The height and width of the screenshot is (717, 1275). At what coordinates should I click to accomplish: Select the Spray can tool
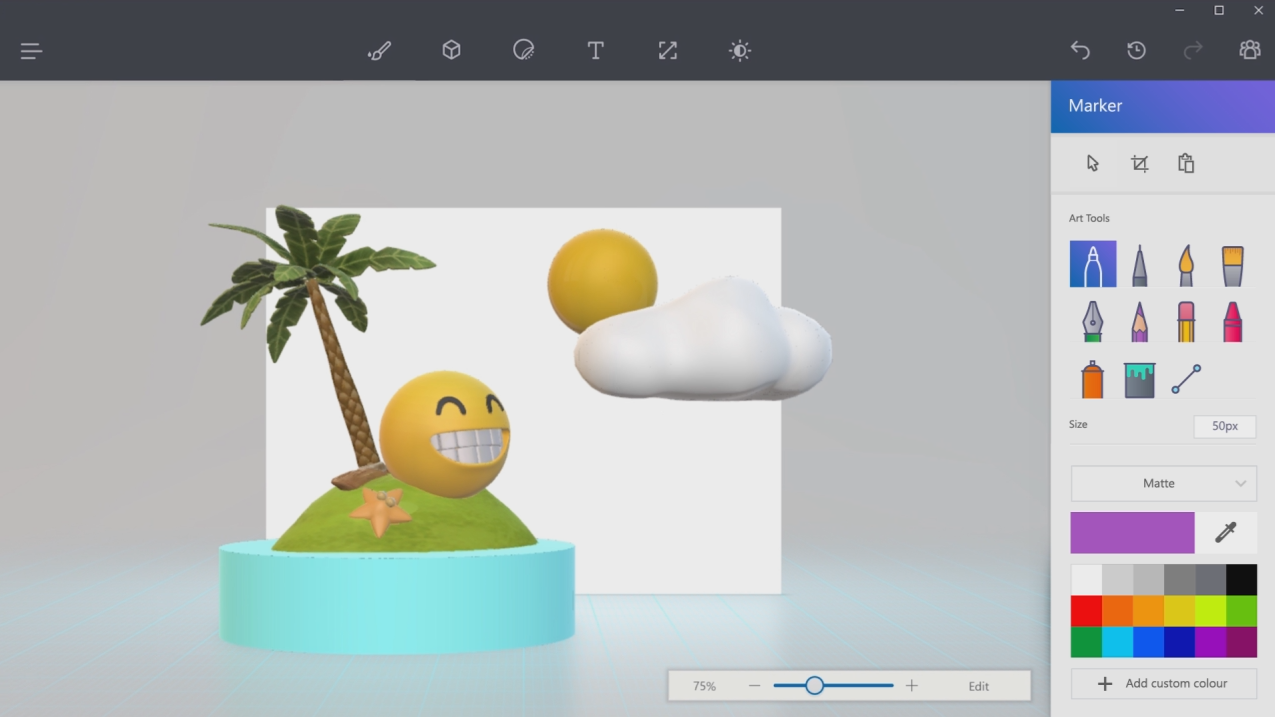[1092, 379]
